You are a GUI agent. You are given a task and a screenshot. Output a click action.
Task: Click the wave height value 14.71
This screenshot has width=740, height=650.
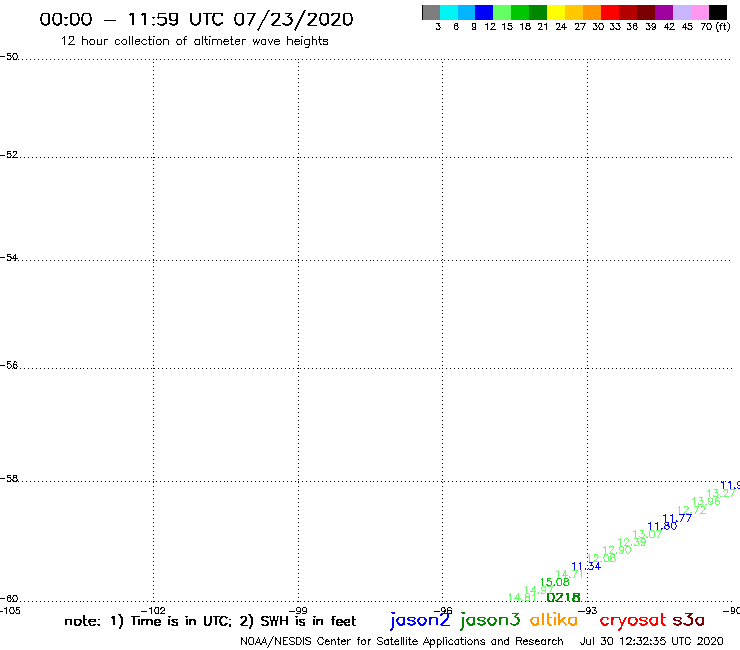pos(570,574)
